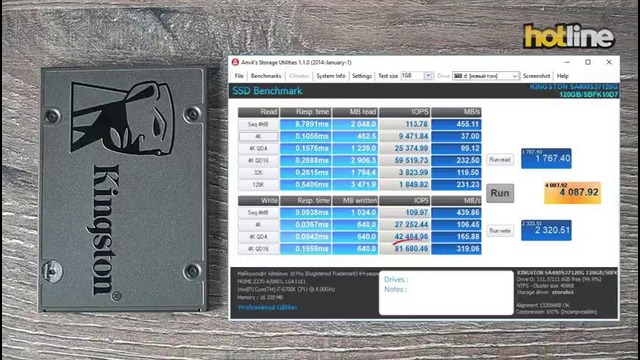
Task: Click the 9.0938ms write response cell
Action: click(305, 213)
